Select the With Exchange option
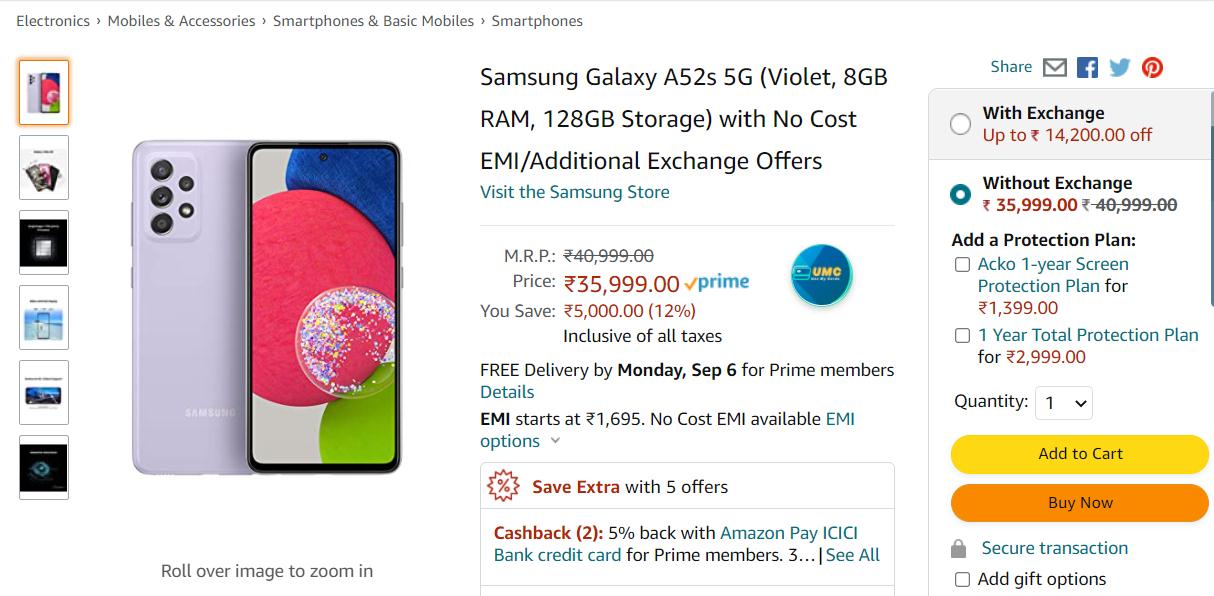 pos(961,124)
